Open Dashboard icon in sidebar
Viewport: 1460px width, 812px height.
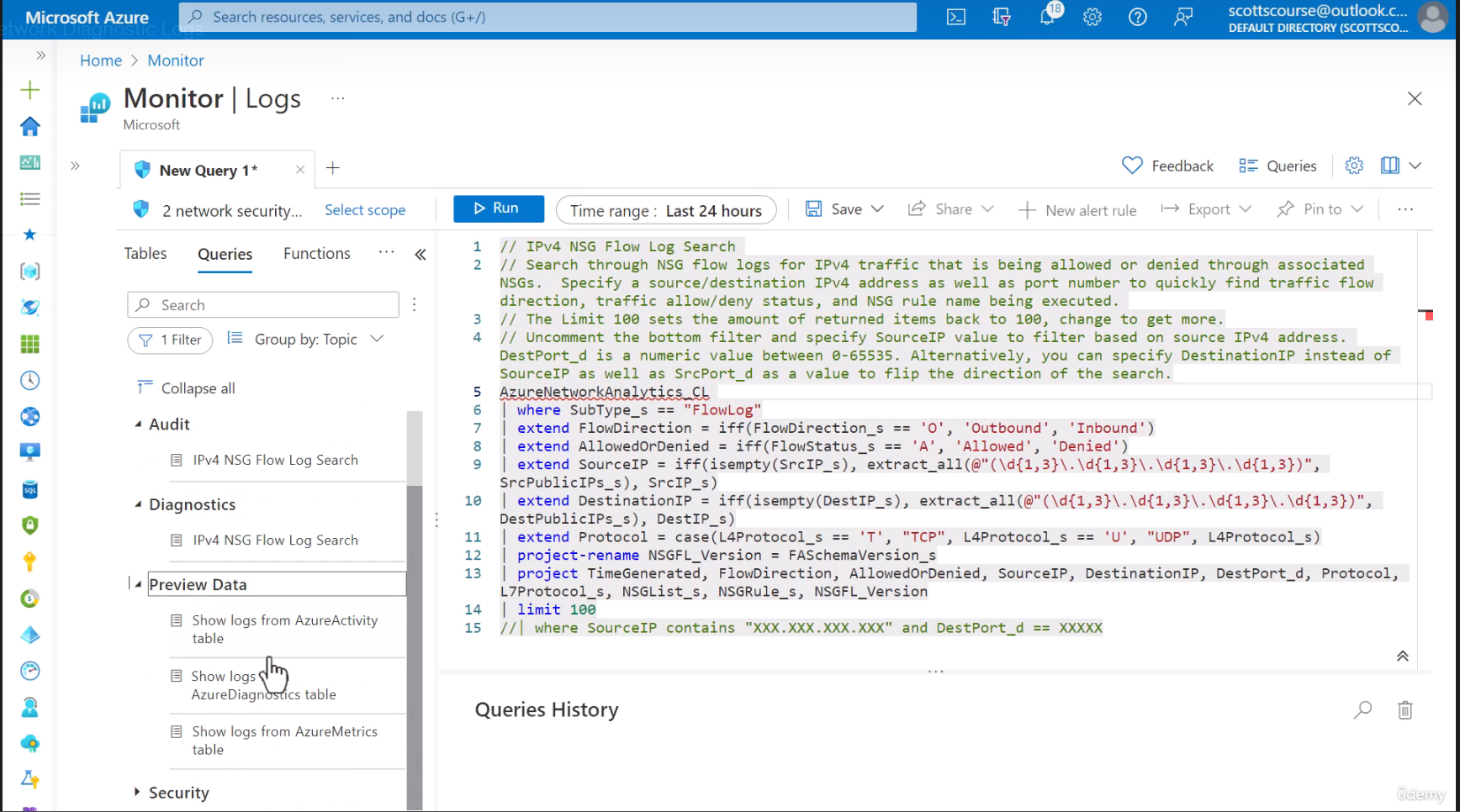29,162
